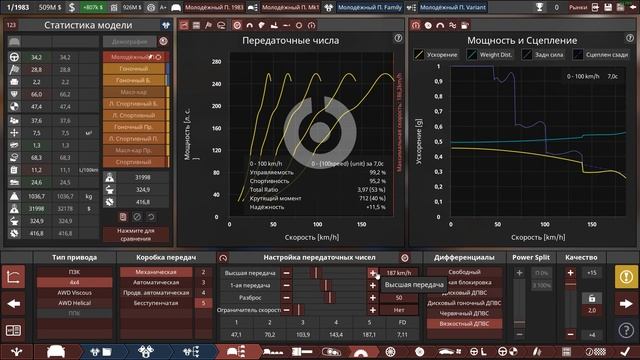Toggle the Сцеплен сзади graph line
Image resolution: width=640 pixels, height=360 pixels.
(600, 55)
